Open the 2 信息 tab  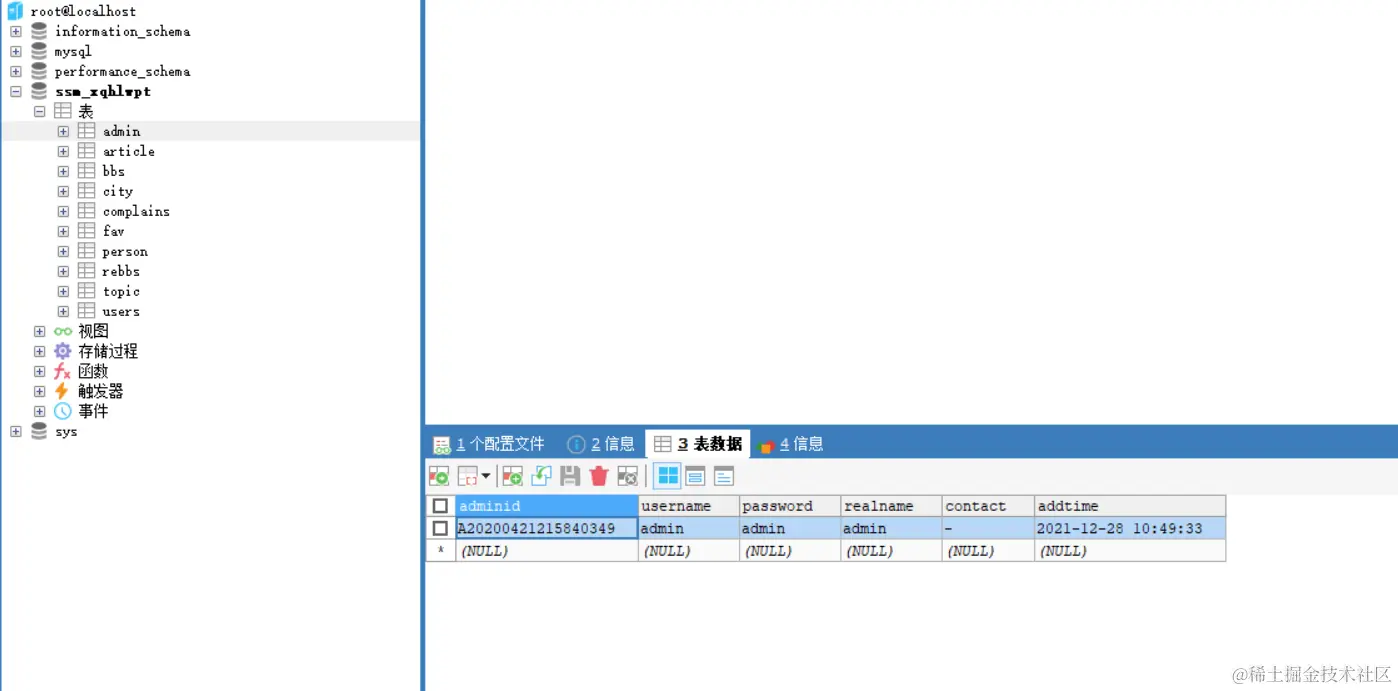tap(601, 444)
